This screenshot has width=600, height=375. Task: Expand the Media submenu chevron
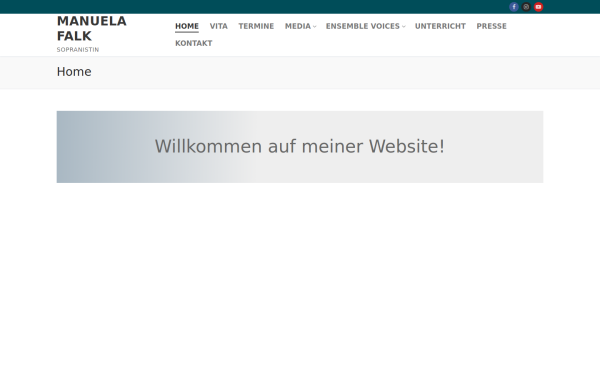[x=315, y=26]
